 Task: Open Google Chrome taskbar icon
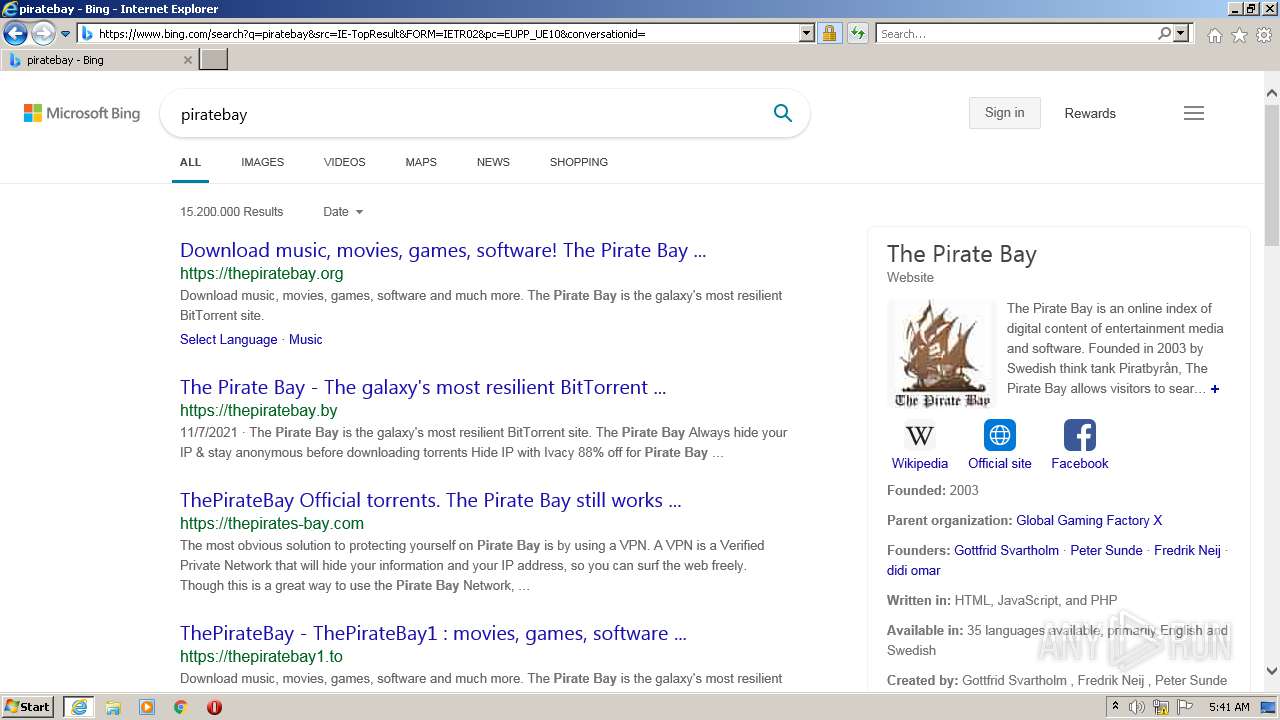tap(180, 707)
